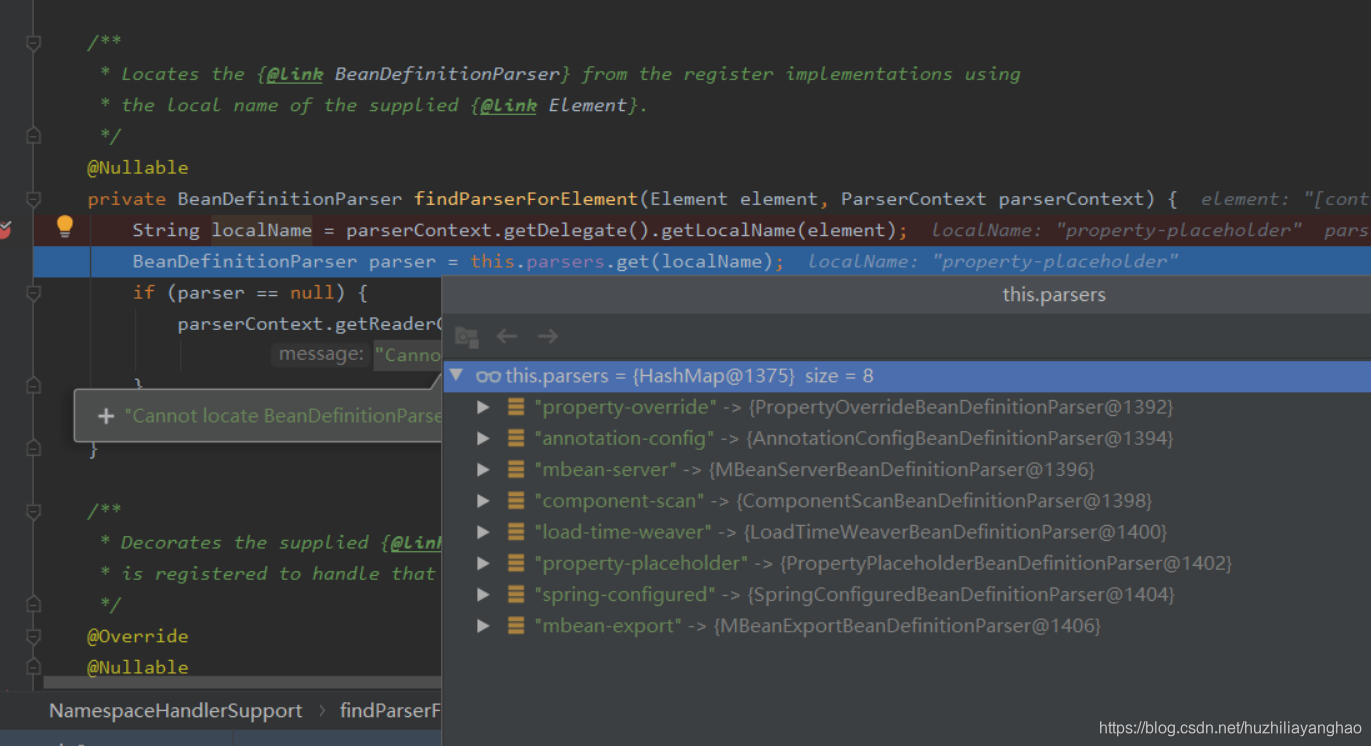This screenshot has width=1372, height=747.
Task: Click field icon of "annotation-config" entry
Action: click(x=516, y=438)
